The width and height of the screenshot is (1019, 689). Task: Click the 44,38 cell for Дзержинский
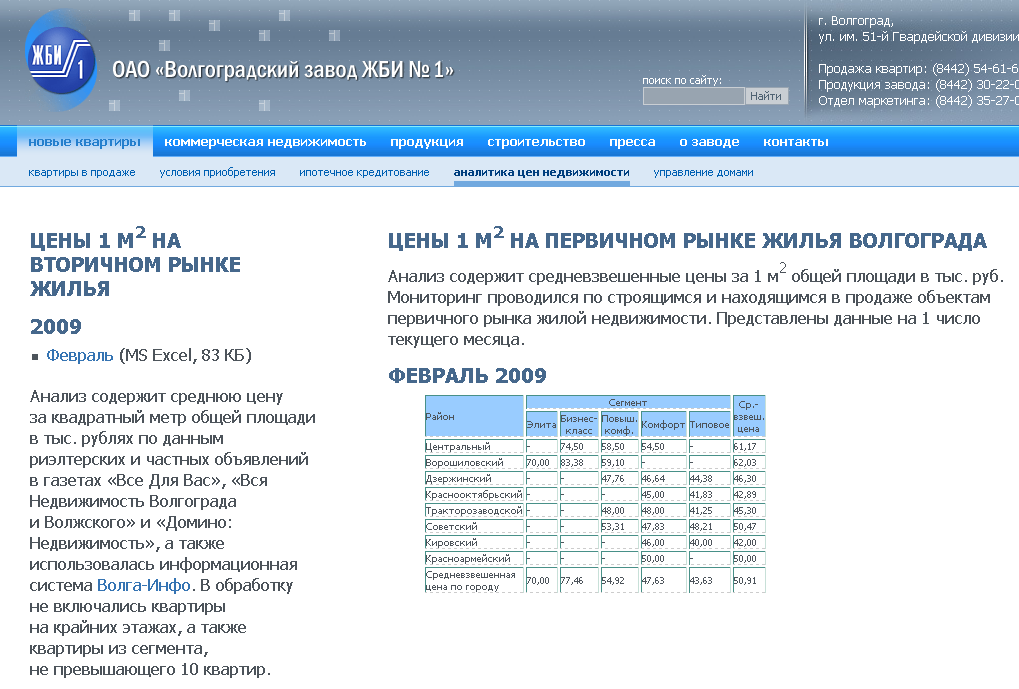point(710,478)
